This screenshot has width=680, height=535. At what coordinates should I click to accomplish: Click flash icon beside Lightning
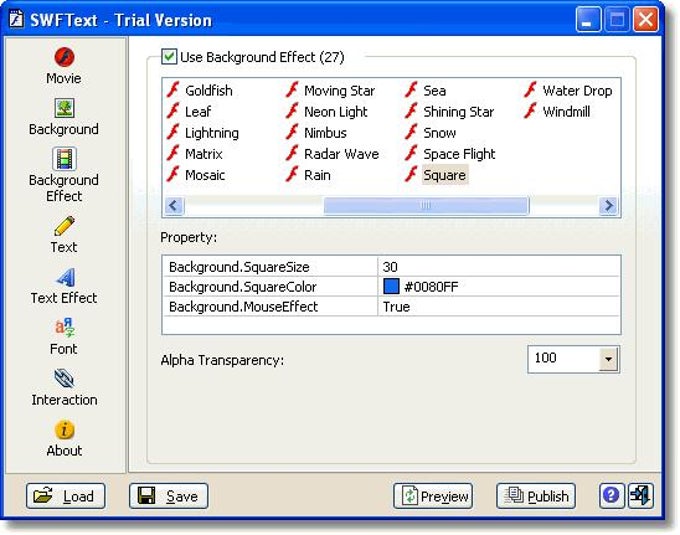(x=173, y=132)
